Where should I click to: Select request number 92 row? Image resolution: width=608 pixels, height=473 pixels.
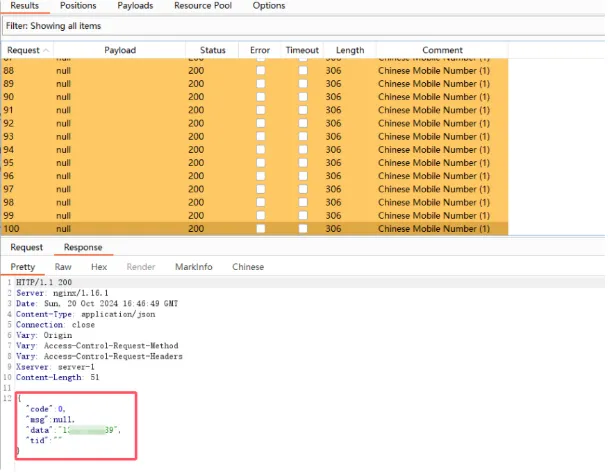(255, 123)
